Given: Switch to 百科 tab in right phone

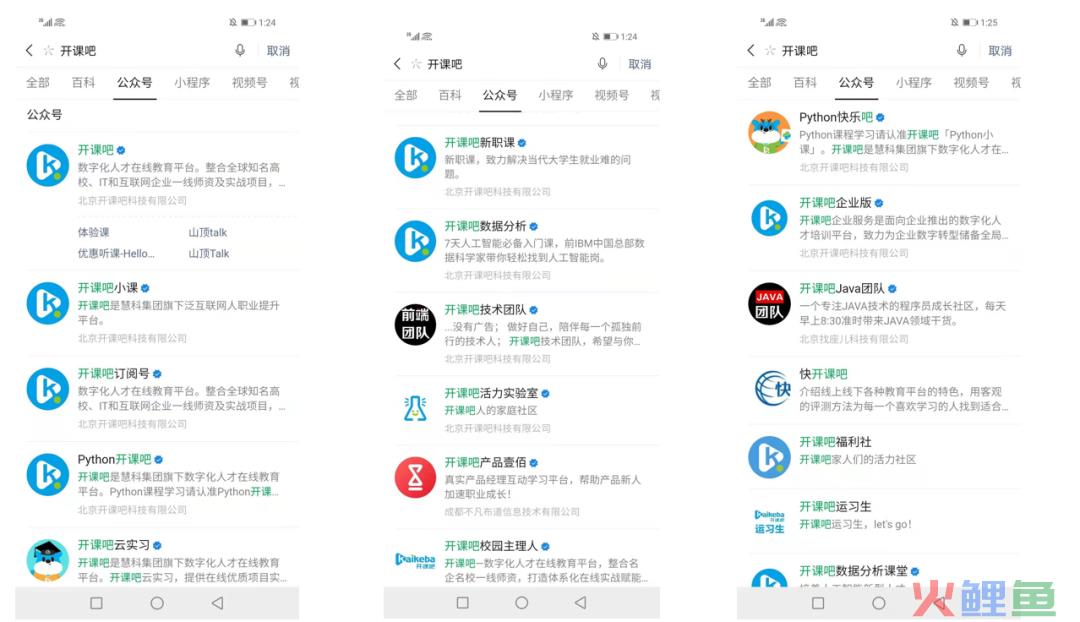Looking at the screenshot, I should pyautogui.click(x=805, y=83).
